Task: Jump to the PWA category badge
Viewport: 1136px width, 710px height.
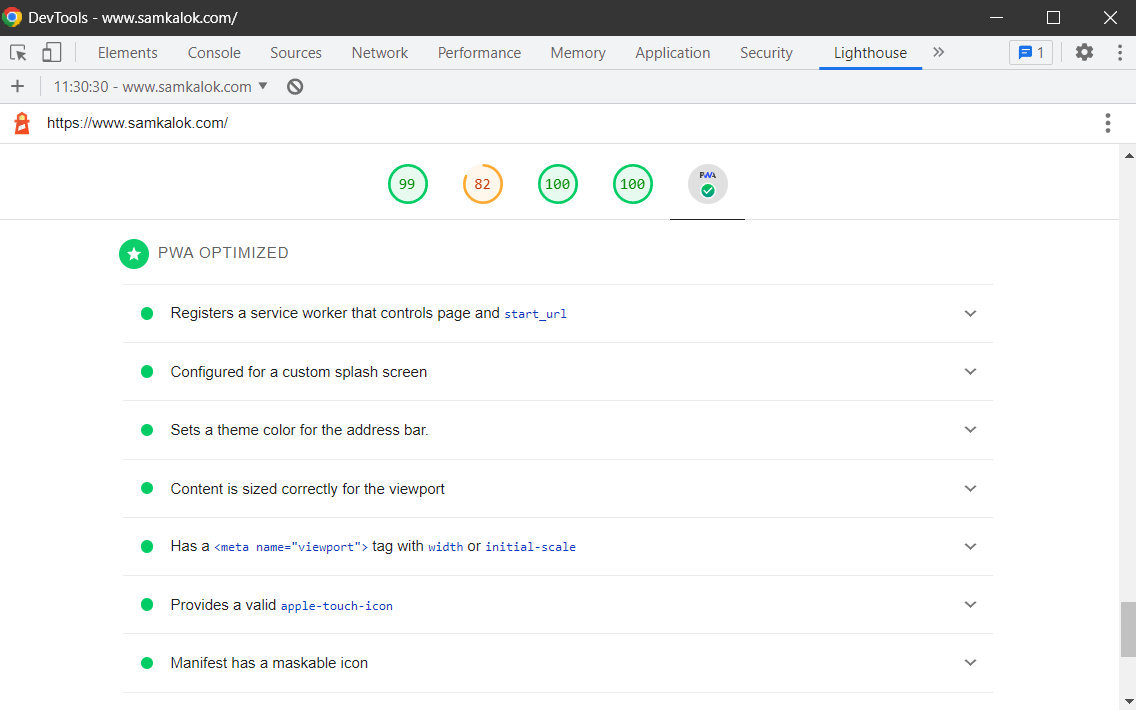Action: click(707, 184)
